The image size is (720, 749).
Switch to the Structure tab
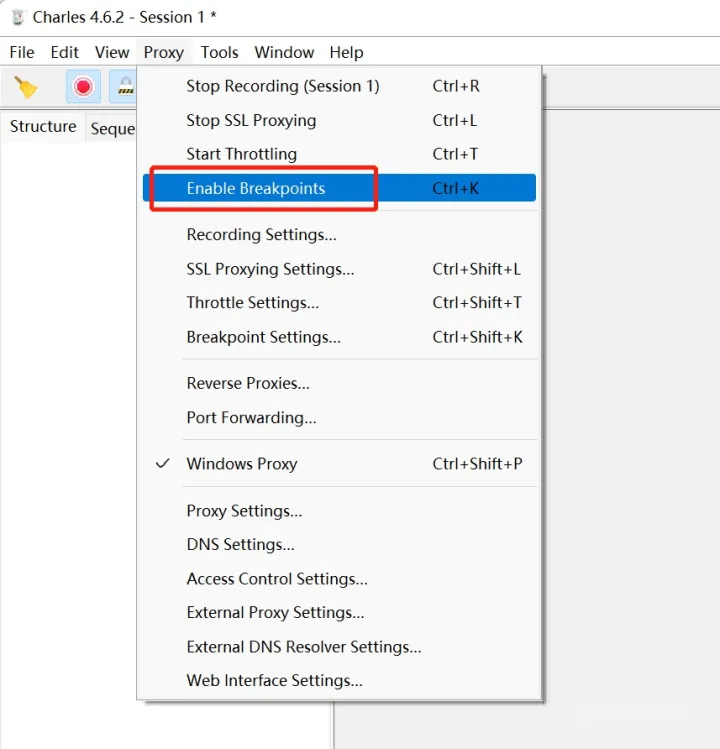tap(43, 127)
